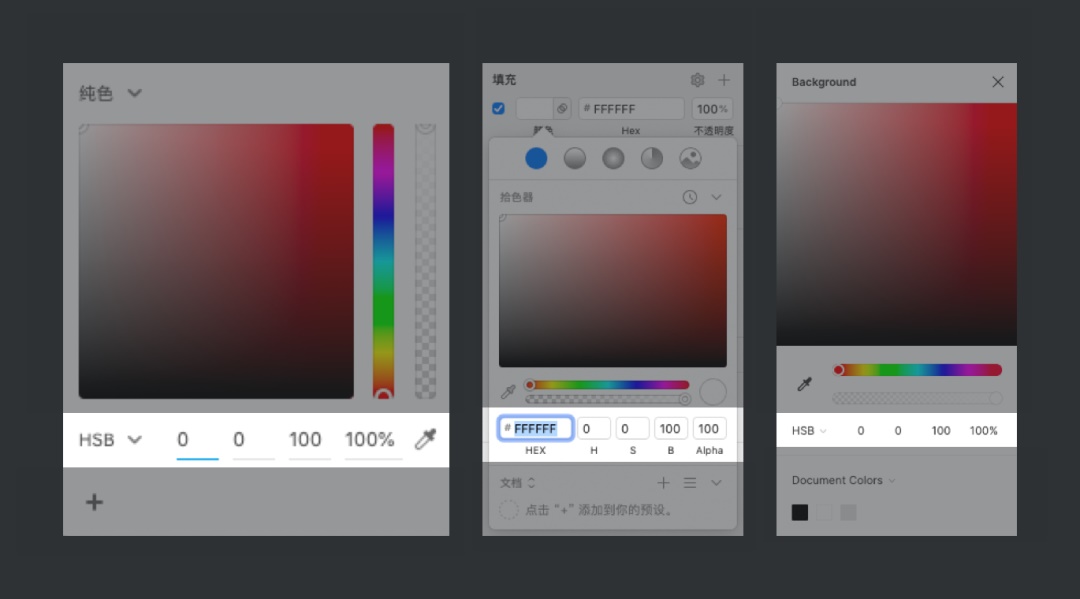Open the 纯色 dropdown
This screenshot has width=1080, height=599.
point(110,92)
